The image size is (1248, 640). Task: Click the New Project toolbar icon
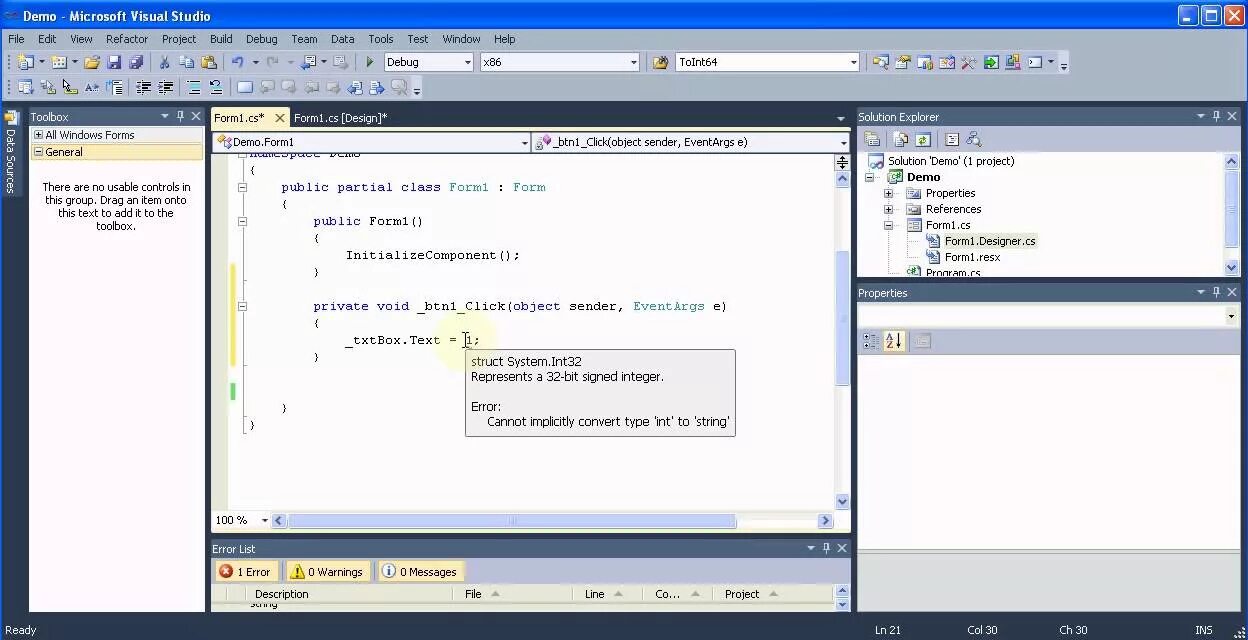coord(25,62)
